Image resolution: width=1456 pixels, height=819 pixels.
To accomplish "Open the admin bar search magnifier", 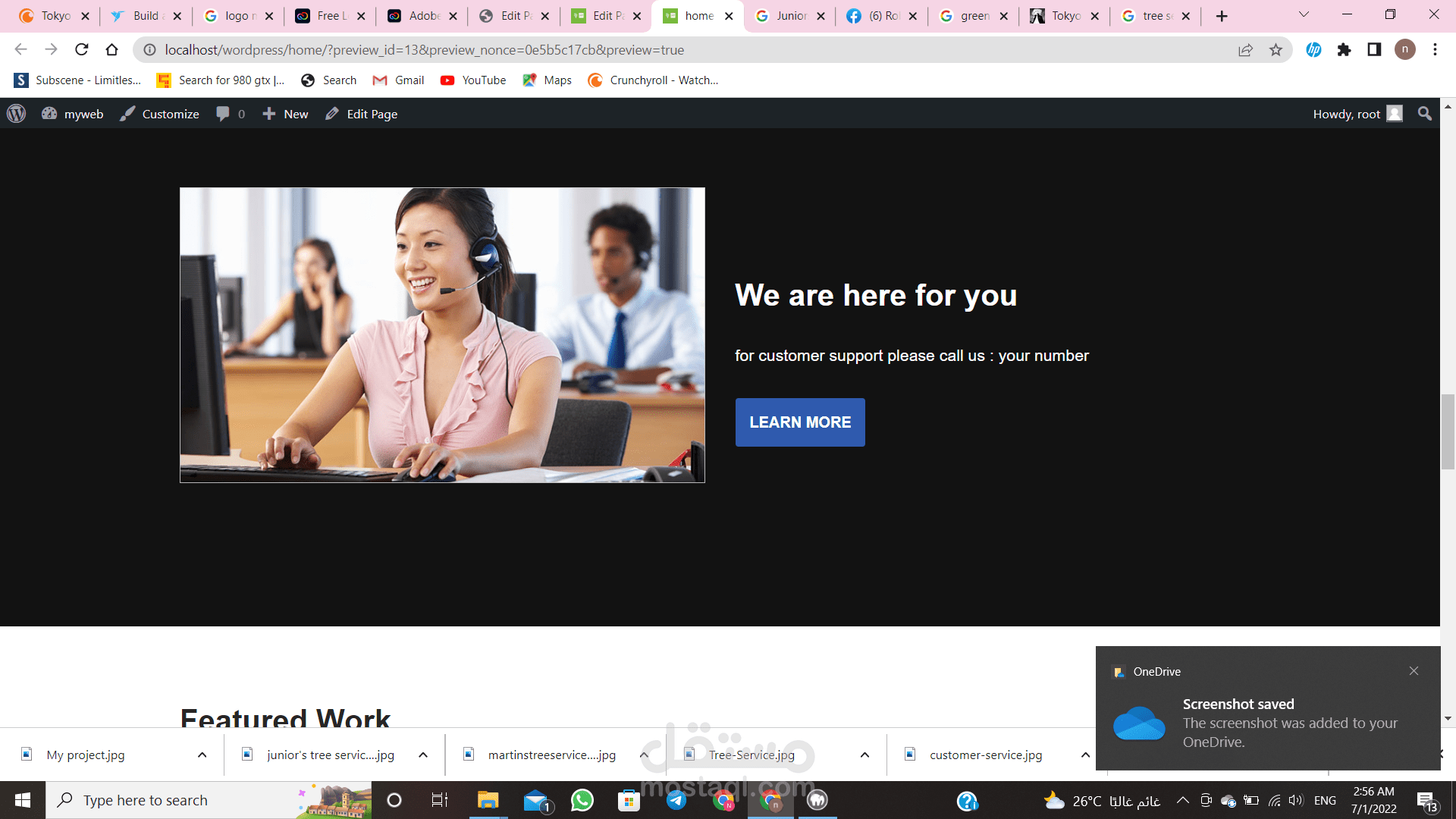I will [x=1424, y=114].
